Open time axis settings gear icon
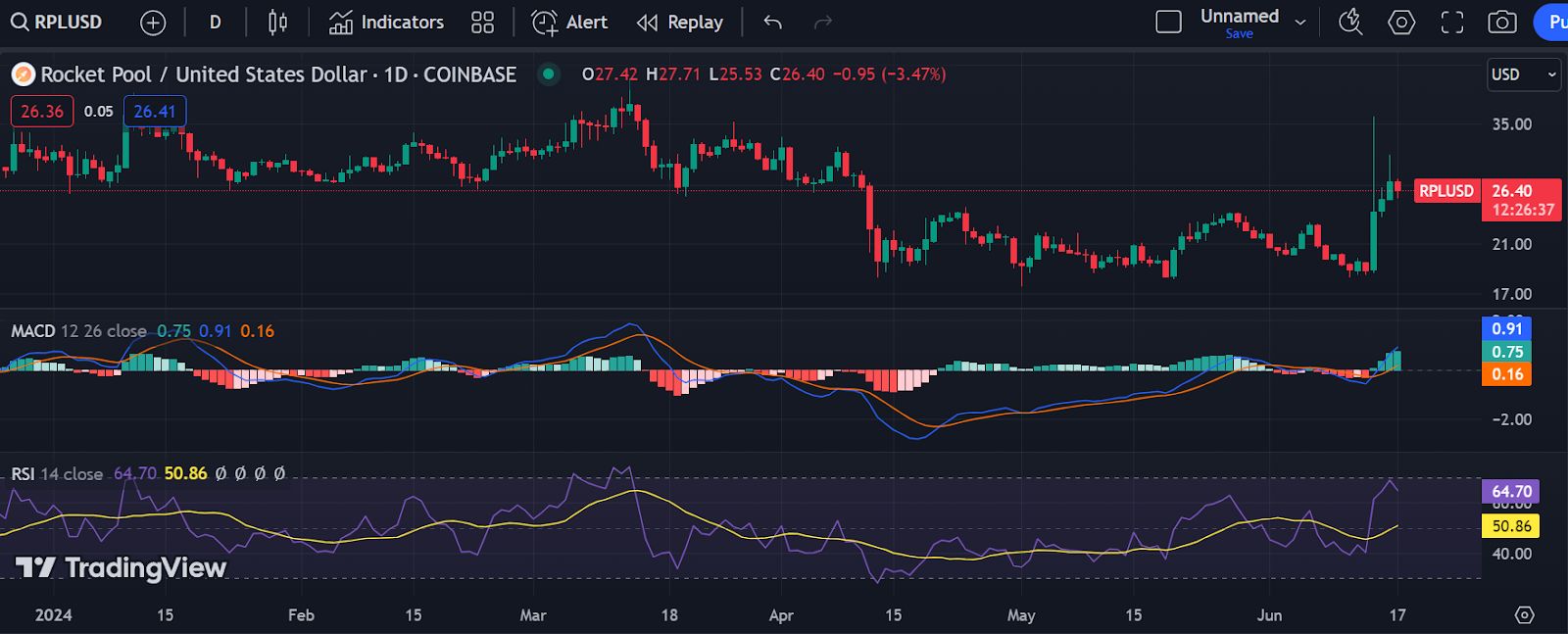 click(1524, 615)
